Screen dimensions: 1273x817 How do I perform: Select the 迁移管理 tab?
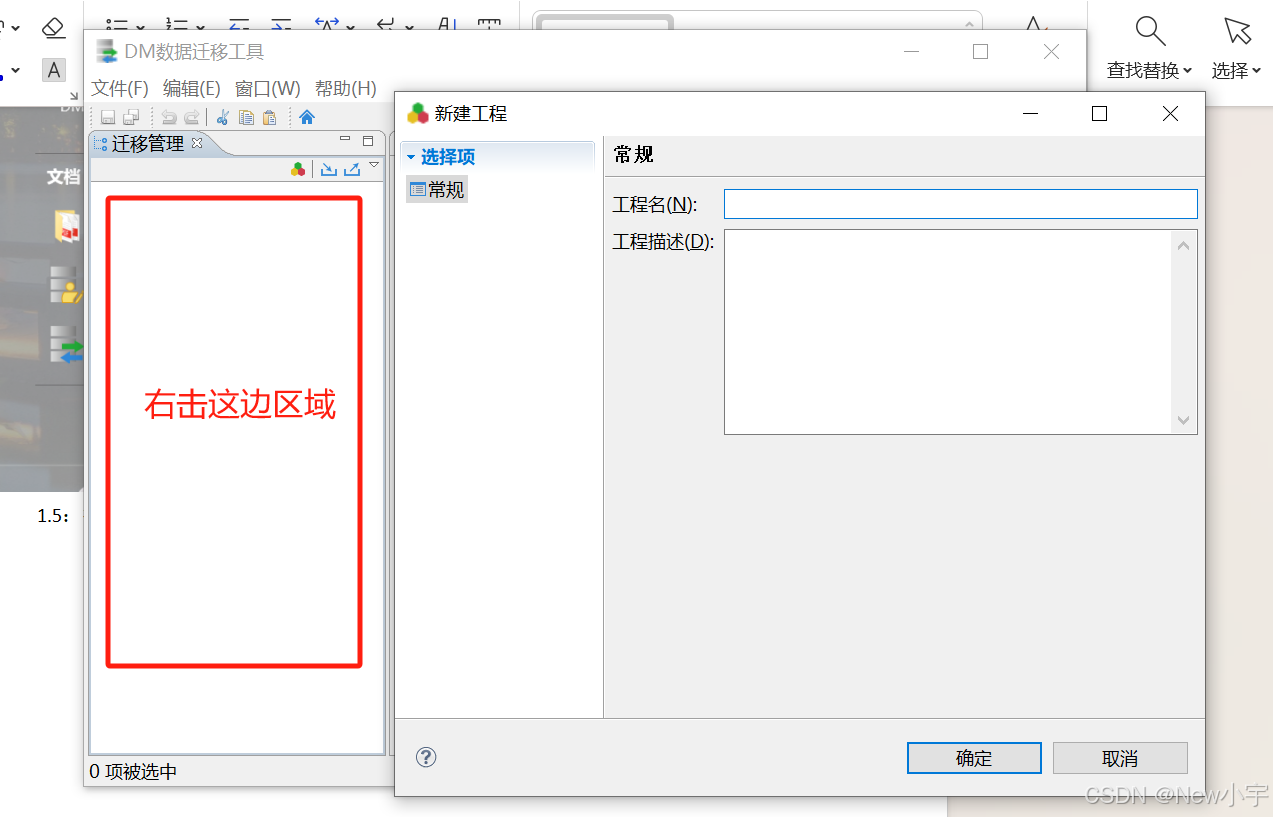point(148,143)
